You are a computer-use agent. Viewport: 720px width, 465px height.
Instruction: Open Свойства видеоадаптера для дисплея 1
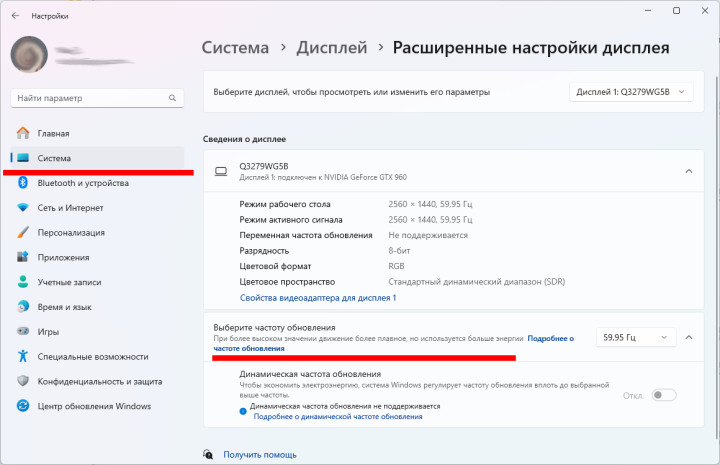pos(318,298)
